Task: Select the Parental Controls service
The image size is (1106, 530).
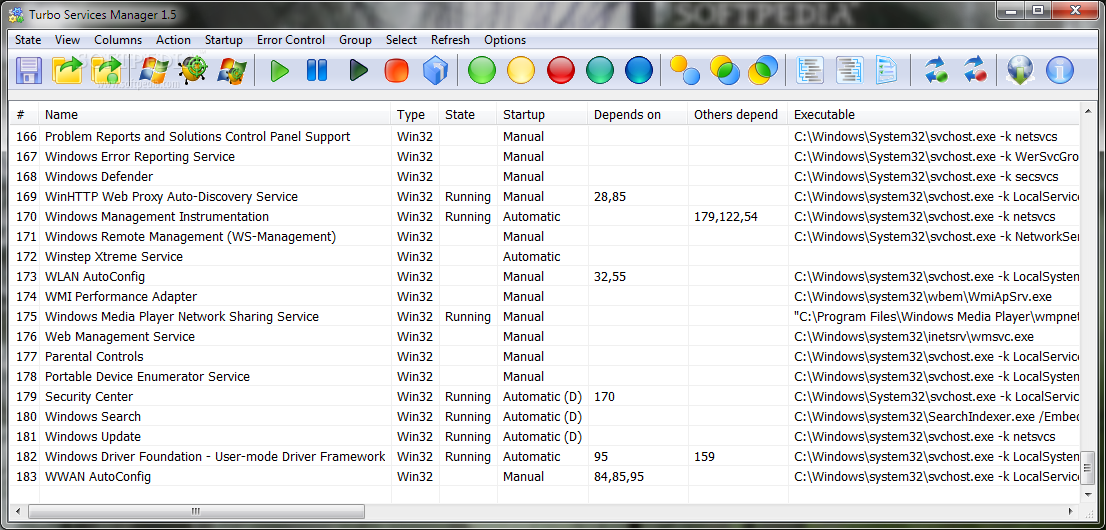Action: click(x=545, y=356)
